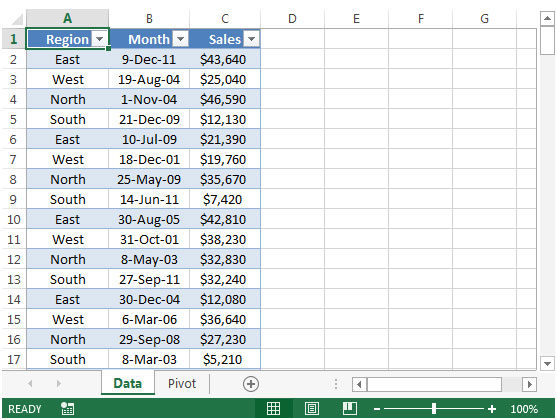Open zoom dialog via 100% label
The height and width of the screenshot is (420, 557).
[x=524, y=409]
